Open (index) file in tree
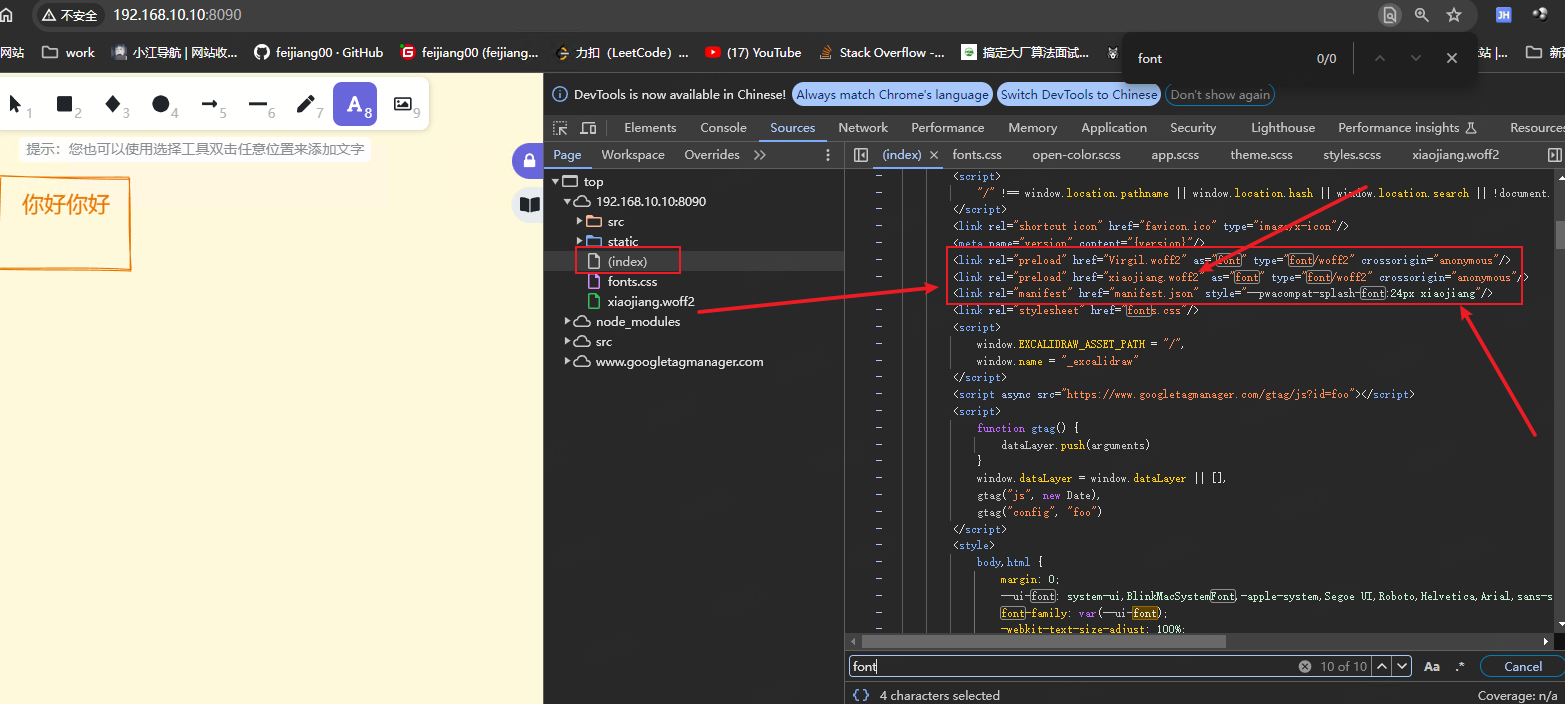This screenshot has width=1565, height=704. click(x=628, y=261)
